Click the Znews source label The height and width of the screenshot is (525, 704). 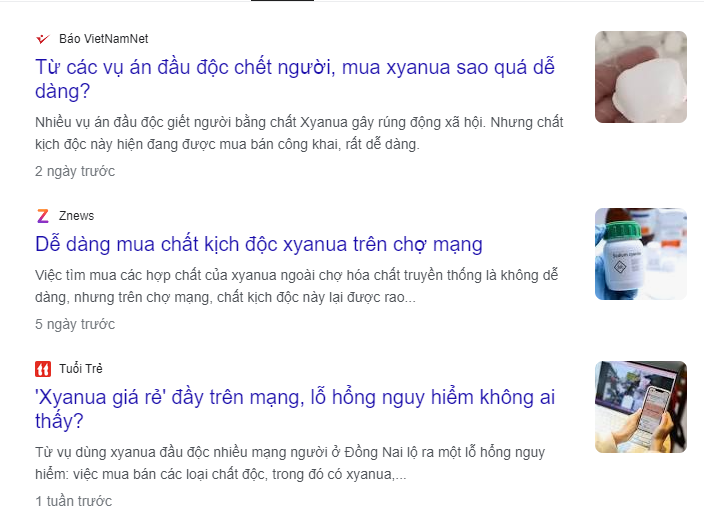(x=76, y=216)
